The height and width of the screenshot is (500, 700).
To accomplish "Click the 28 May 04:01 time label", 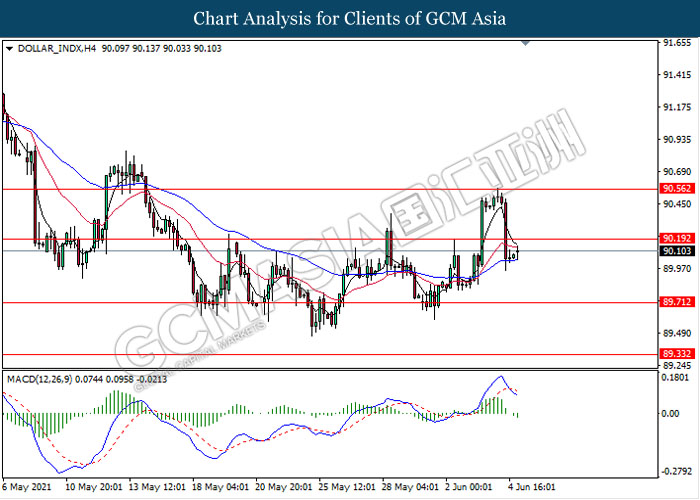I will coord(410,487).
